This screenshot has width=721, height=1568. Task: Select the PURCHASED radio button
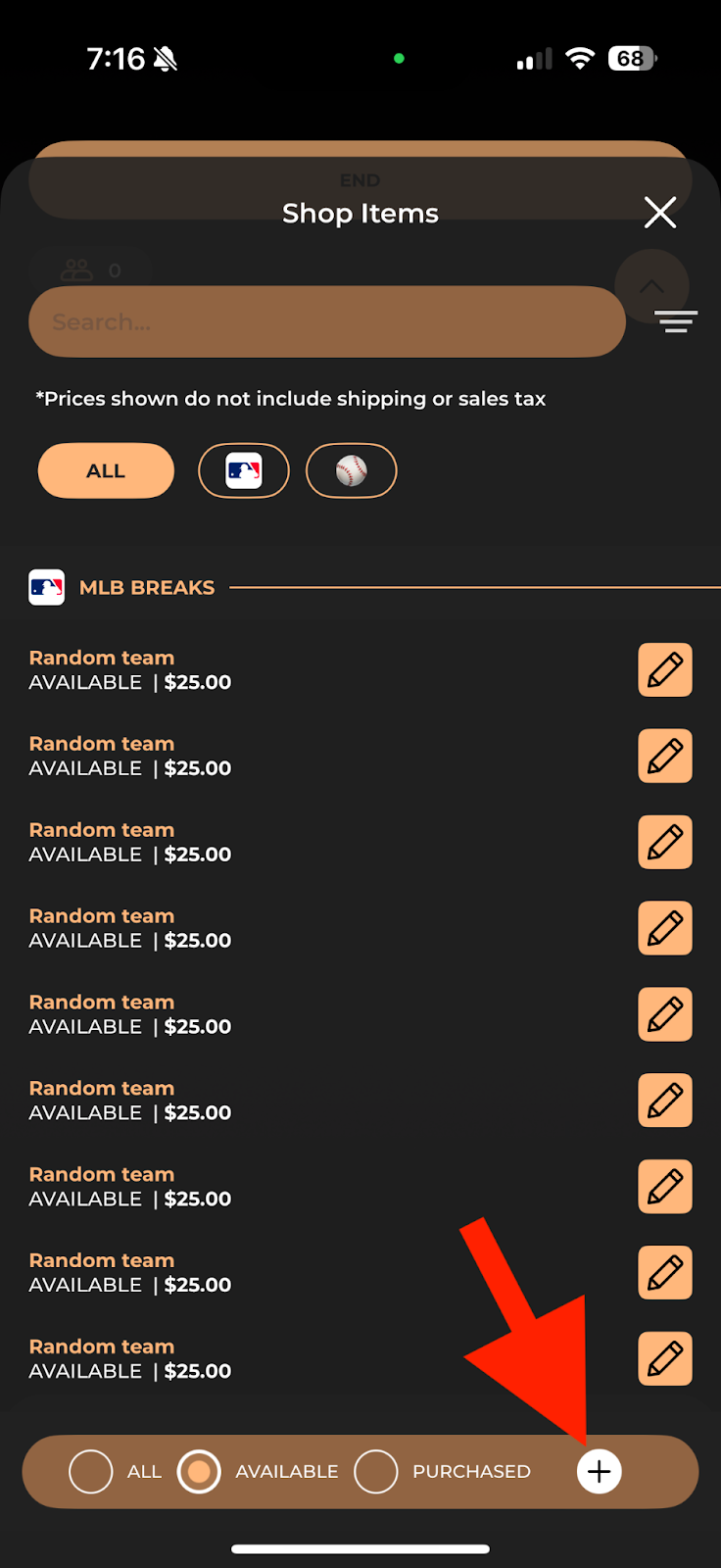[x=376, y=1471]
